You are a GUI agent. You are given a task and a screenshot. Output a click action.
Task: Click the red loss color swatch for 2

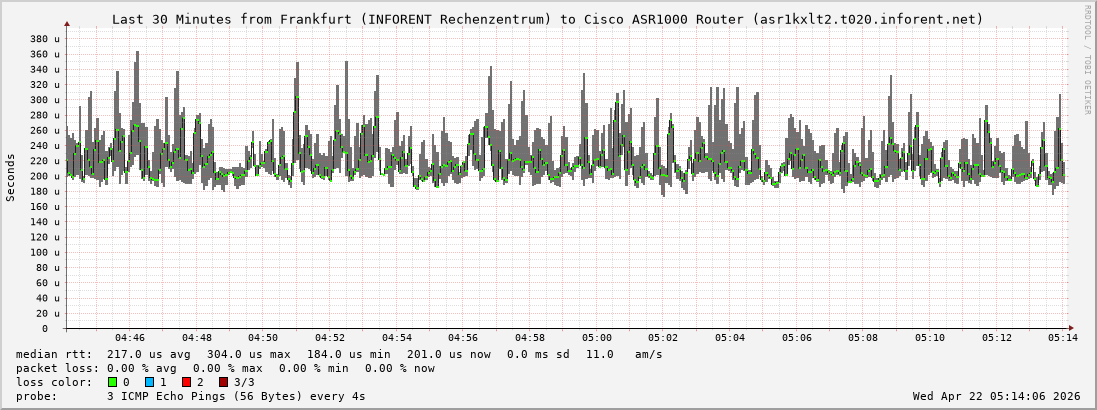(186, 382)
